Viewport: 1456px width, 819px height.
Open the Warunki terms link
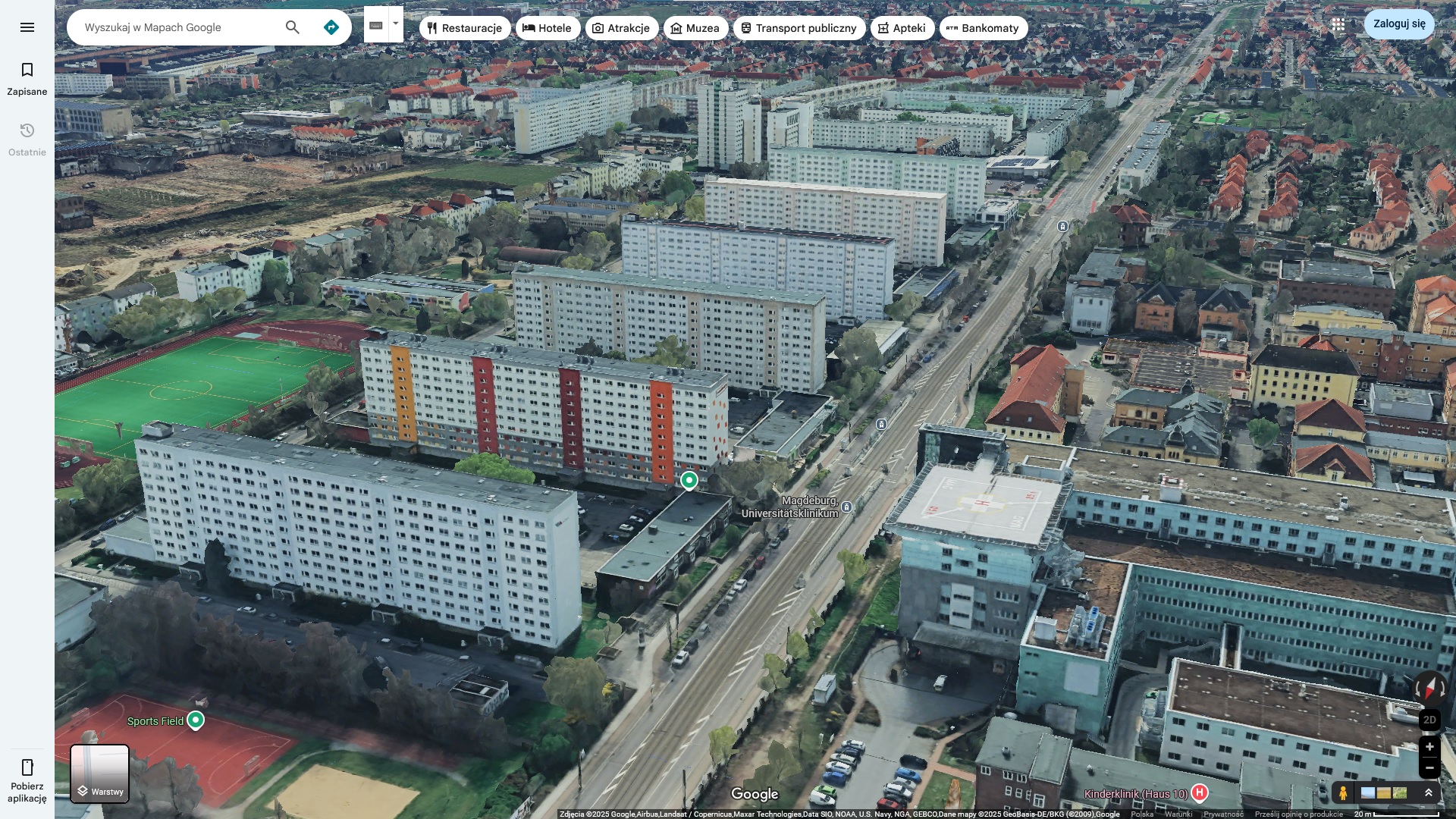pyautogui.click(x=1178, y=814)
